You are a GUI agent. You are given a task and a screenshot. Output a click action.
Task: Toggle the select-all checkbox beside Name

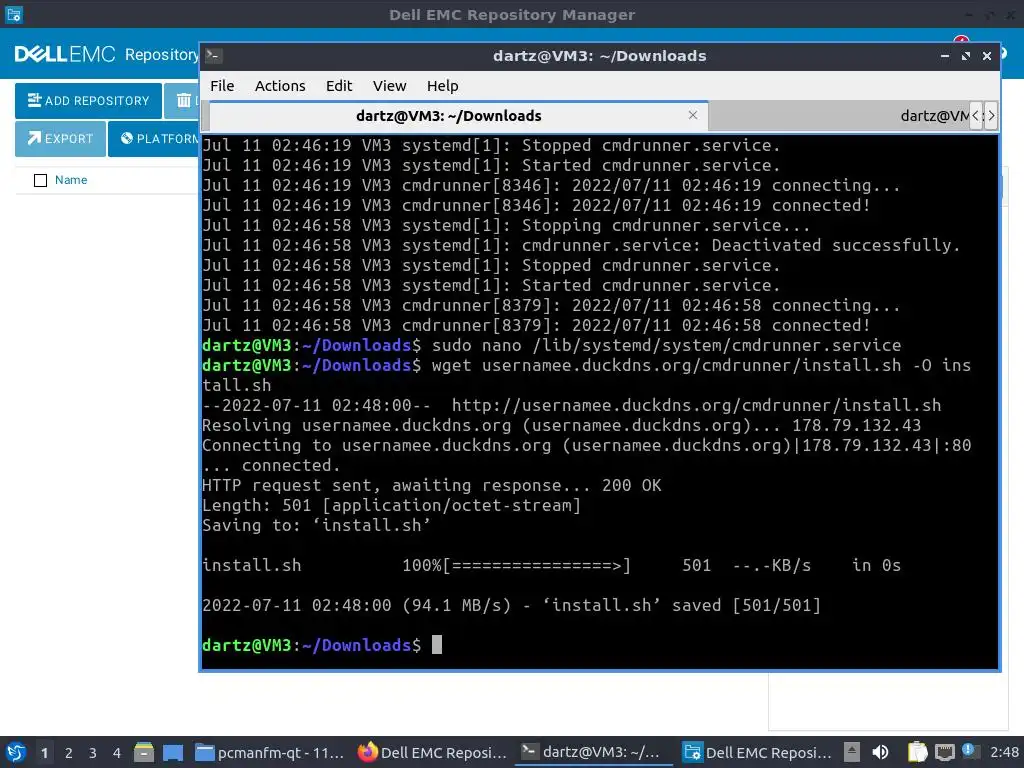tap(40, 180)
